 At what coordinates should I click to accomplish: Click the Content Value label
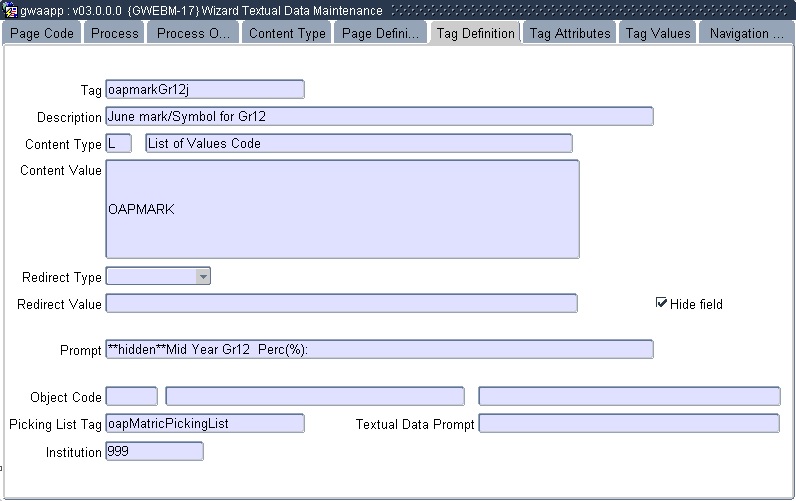pyautogui.click(x=61, y=171)
